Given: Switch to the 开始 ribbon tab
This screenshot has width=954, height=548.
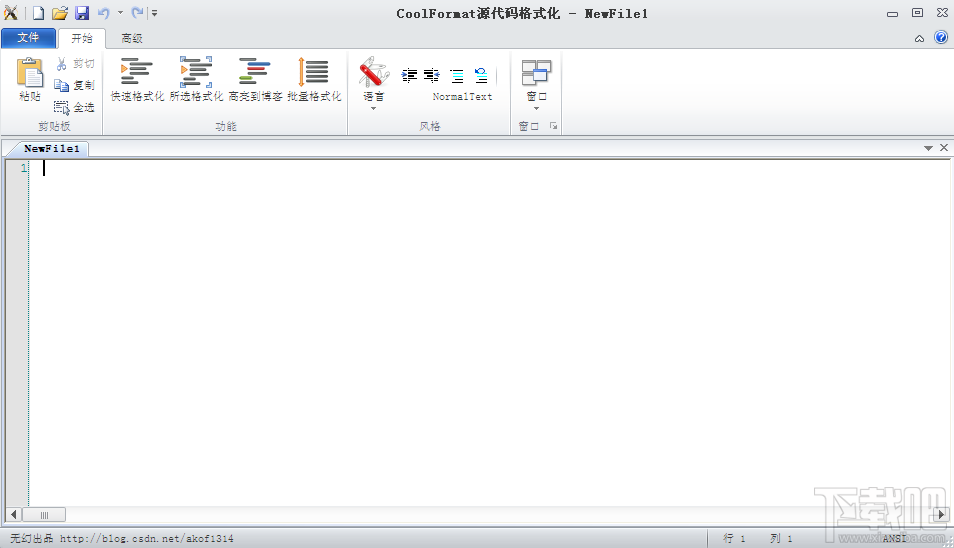Looking at the screenshot, I should (x=82, y=38).
